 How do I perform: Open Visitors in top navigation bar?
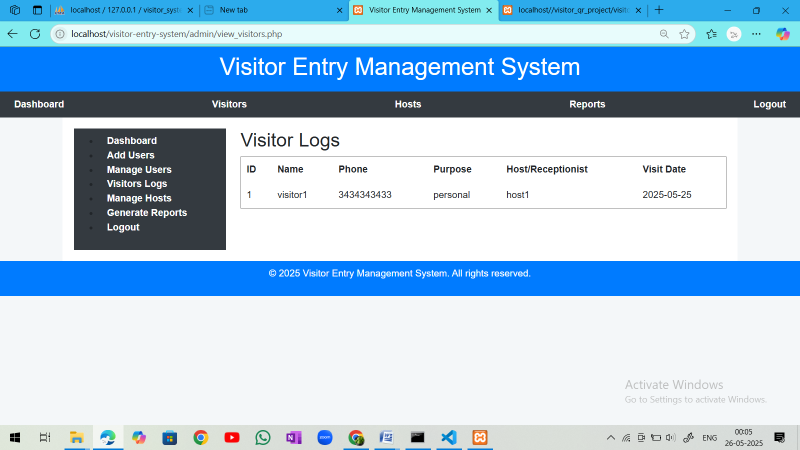pos(229,104)
